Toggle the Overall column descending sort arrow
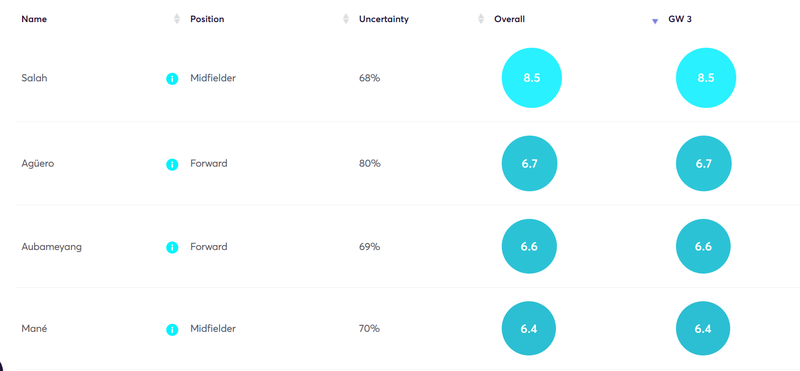The image size is (800, 371). (655, 21)
